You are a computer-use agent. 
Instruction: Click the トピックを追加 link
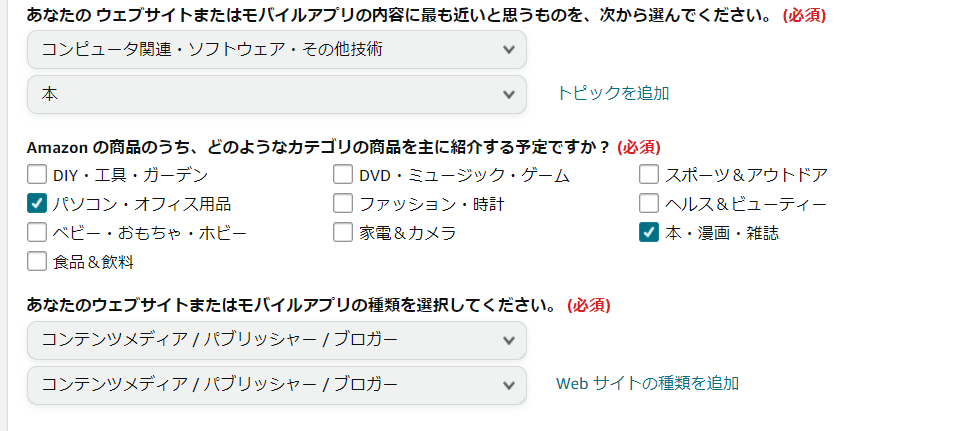[x=613, y=93]
